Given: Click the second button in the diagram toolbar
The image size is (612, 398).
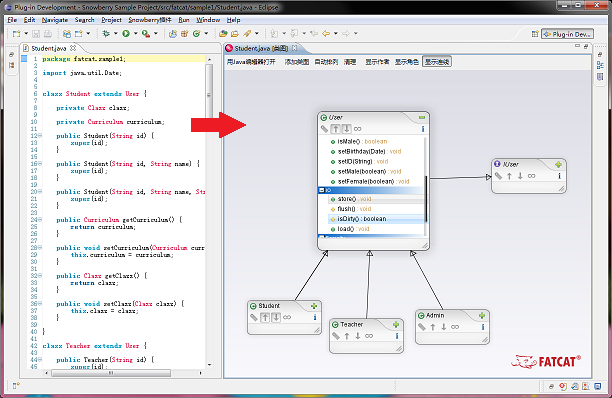Looking at the screenshot, I should 297,62.
